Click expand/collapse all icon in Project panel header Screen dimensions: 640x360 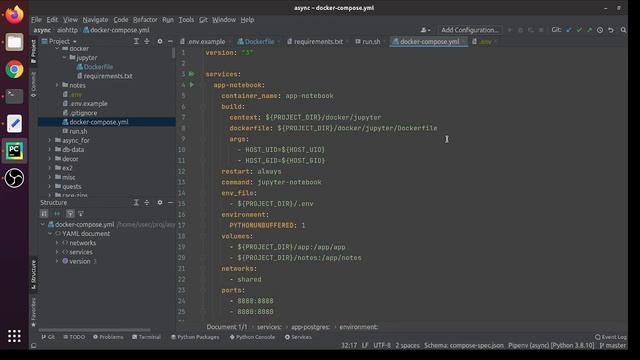pyautogui.click(x=147, y=41)
